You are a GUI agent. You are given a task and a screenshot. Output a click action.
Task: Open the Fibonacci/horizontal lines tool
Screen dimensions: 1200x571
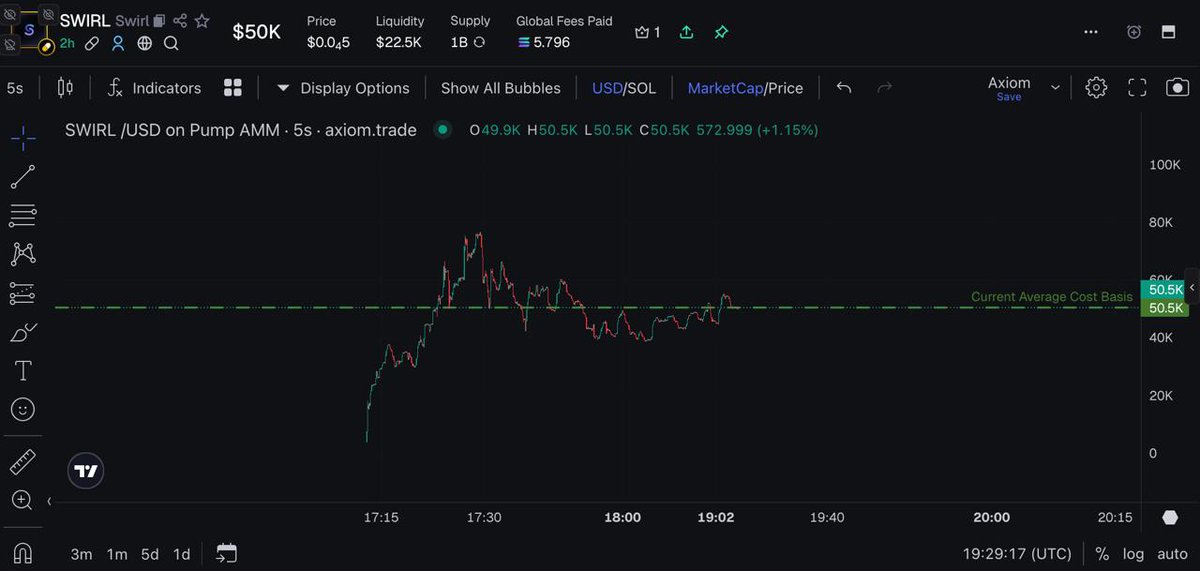click(23, 215)
